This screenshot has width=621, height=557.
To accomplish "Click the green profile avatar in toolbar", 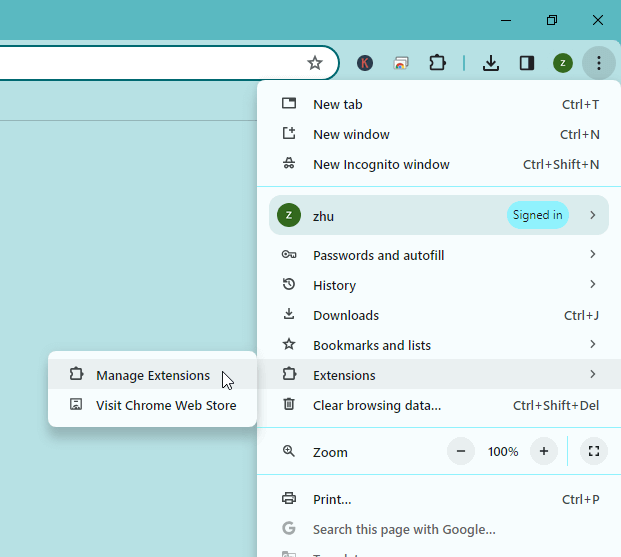I will [x=563, y=63].
